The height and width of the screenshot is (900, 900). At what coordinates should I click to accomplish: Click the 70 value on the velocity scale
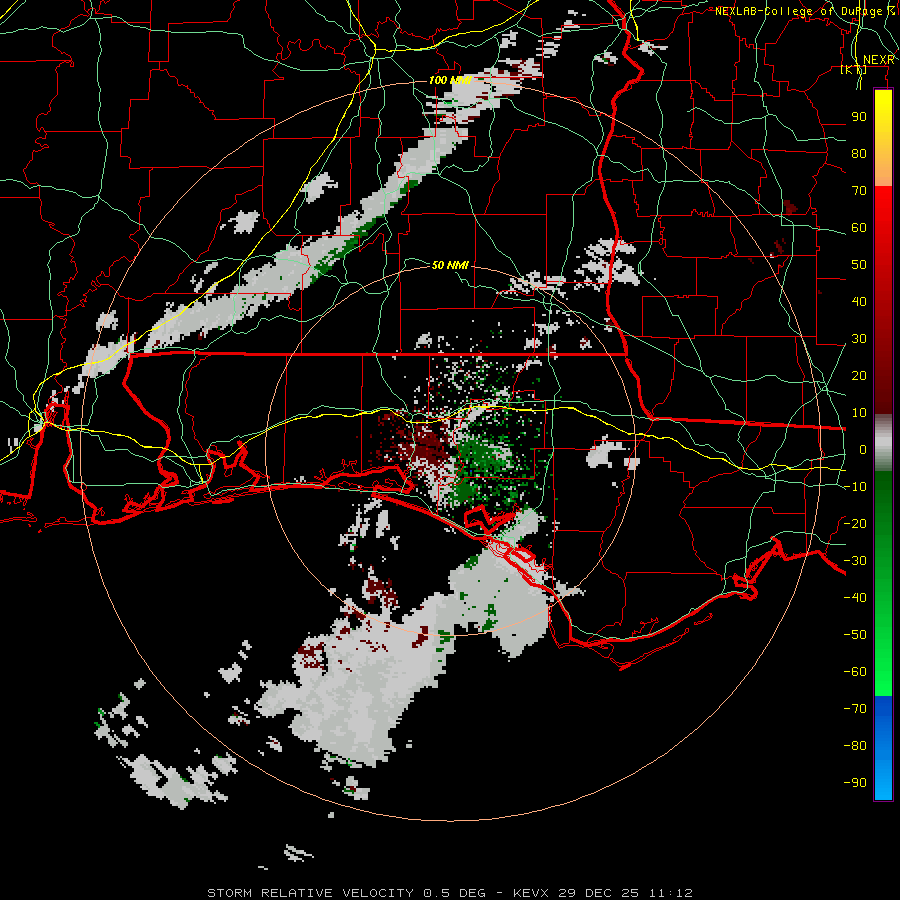[859, 191]
